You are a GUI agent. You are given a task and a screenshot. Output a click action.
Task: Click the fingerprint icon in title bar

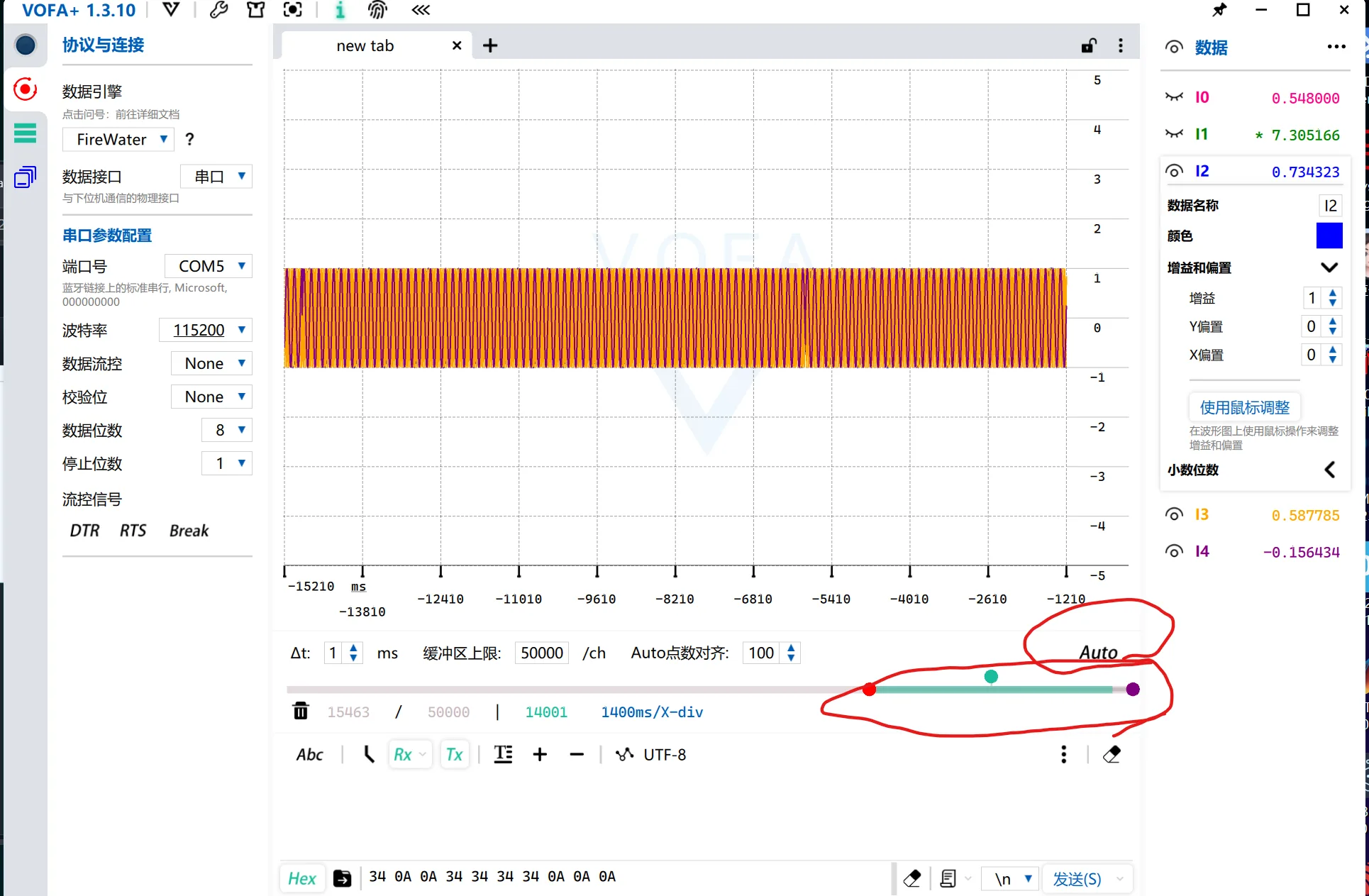(x=377, y=10)
